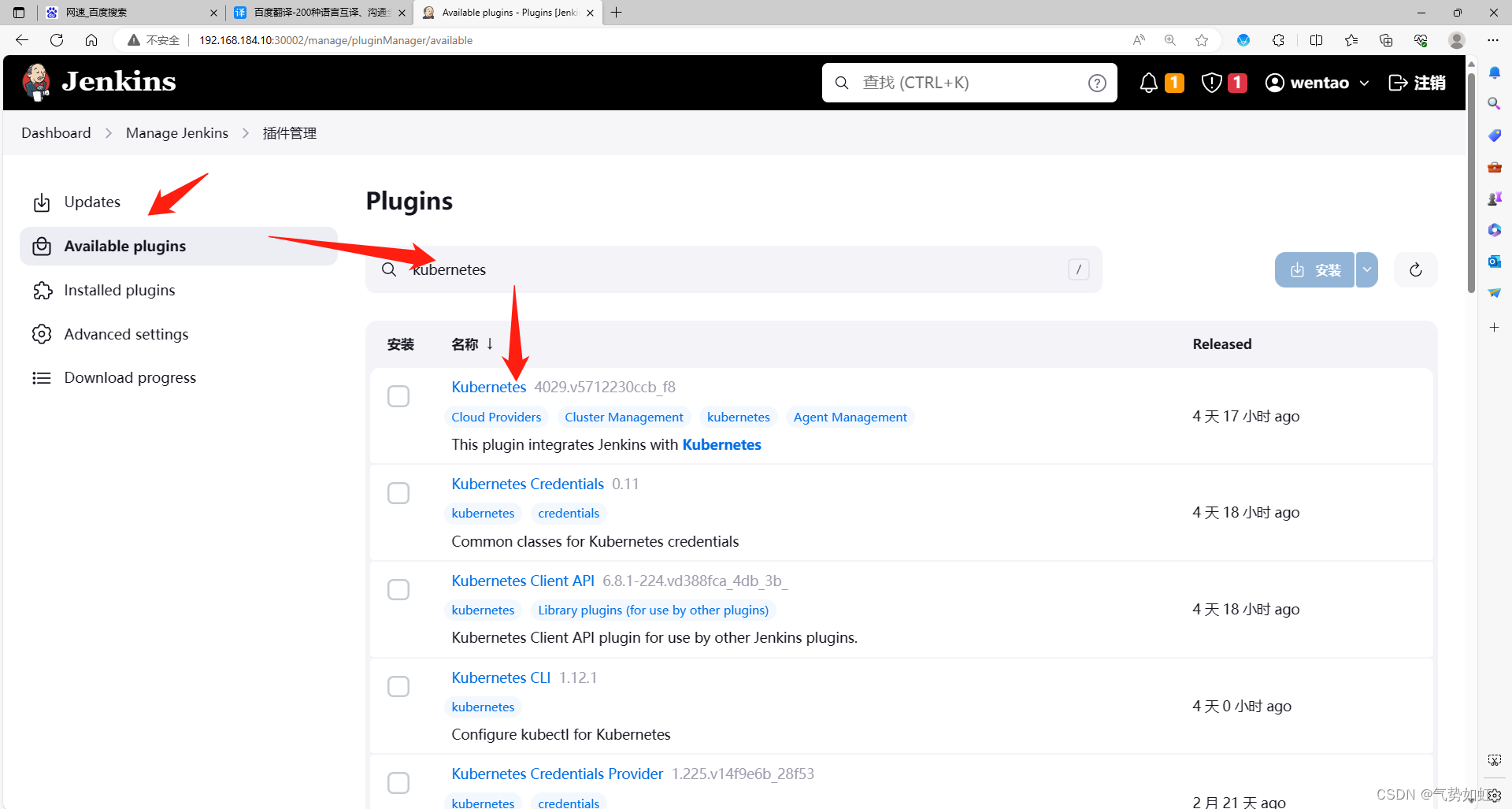Viewport: 1512px width, 809px height.
Task: Switch to 网速_百度搜索 tab
Action: click(x=131, y=13)
